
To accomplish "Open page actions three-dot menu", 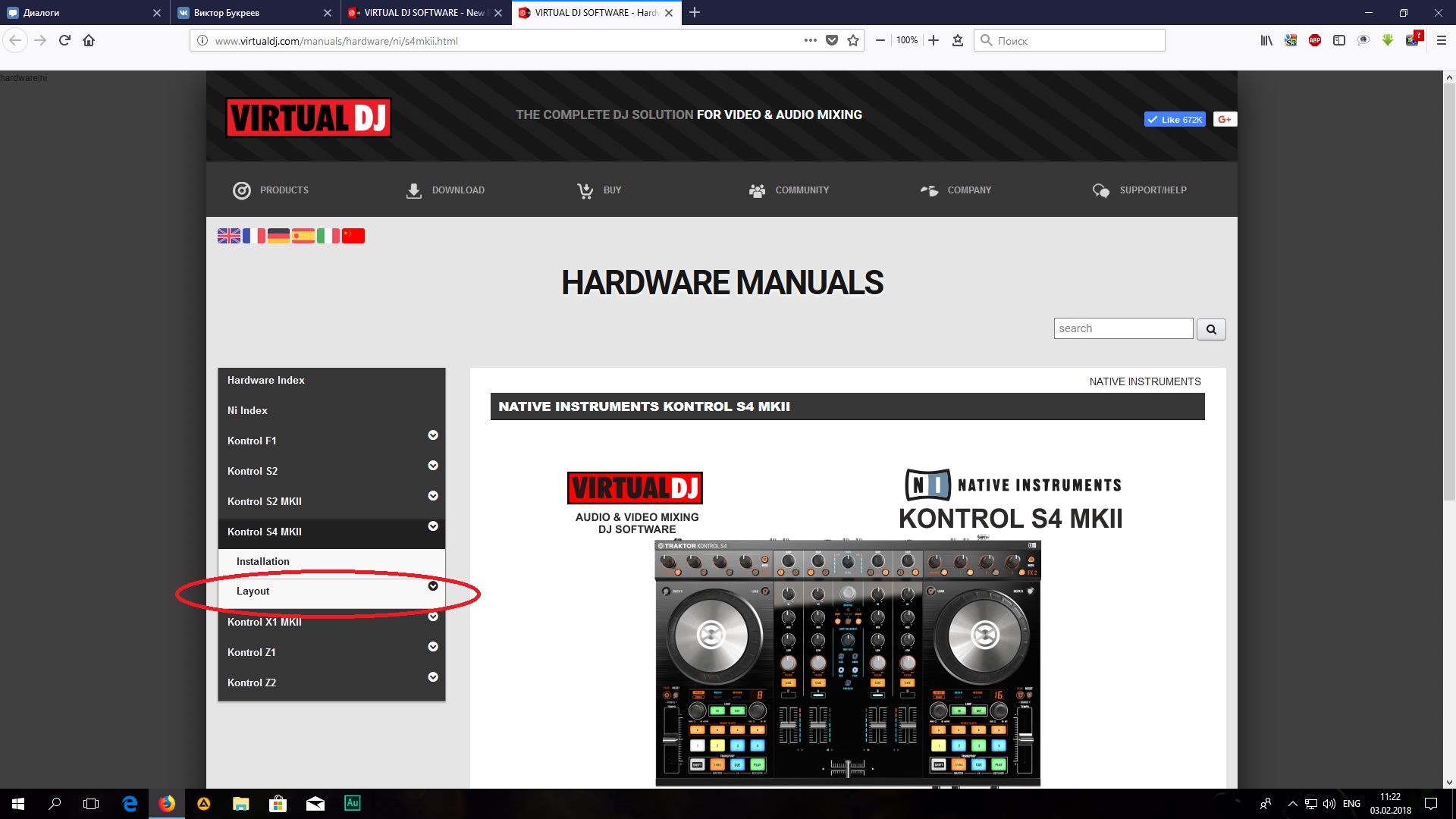I will click(x=811, y=40).
